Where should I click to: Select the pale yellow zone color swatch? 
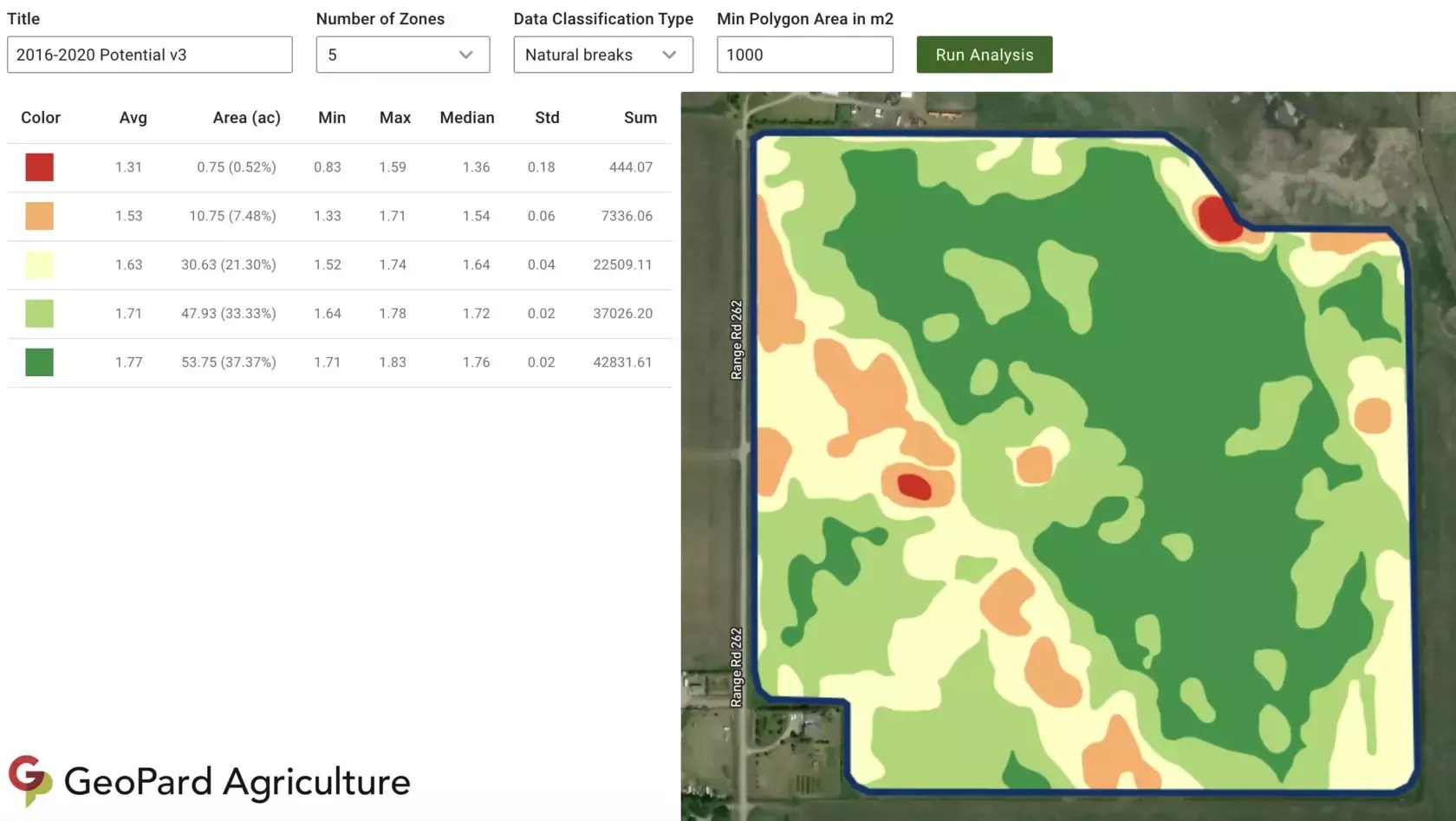pyautogui.click(x=39, y=264)
